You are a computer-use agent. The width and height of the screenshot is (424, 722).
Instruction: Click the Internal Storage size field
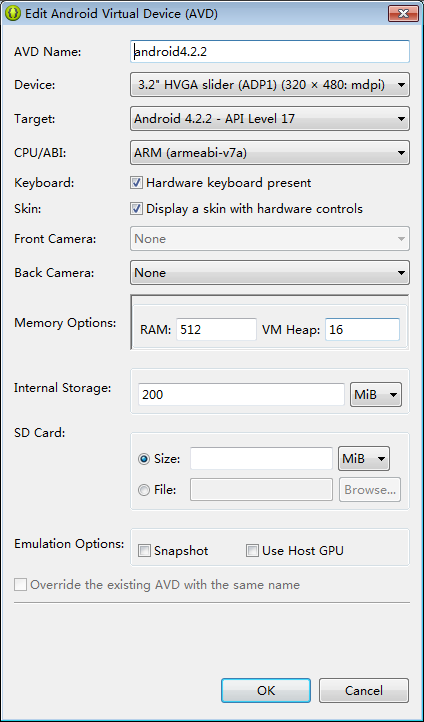[x=241, y=395]
